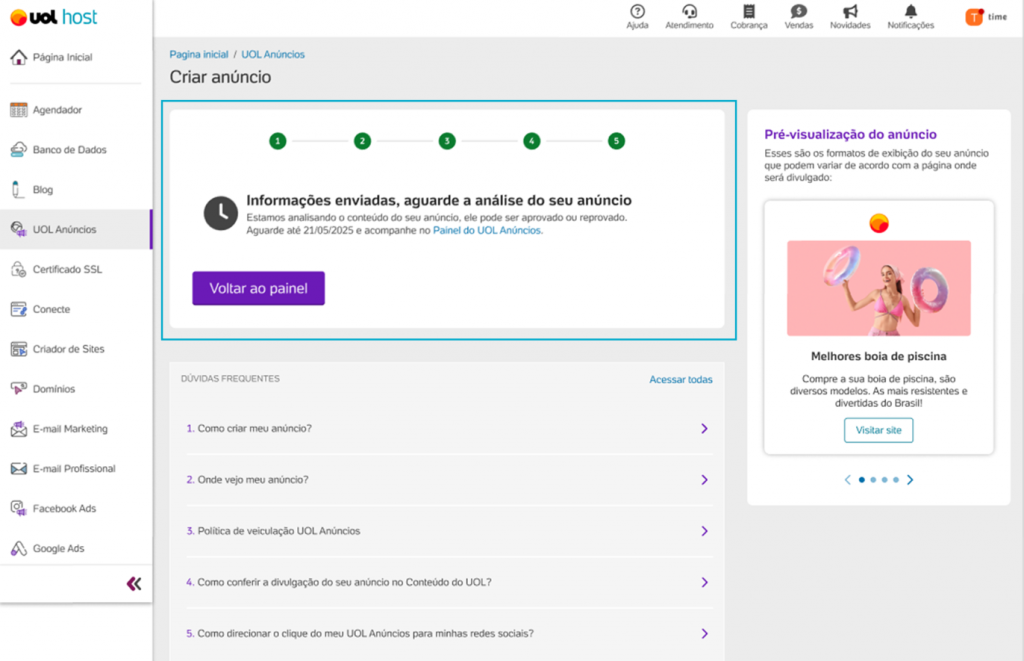The width and height of the screenshot is (1024, 661).
Task: Open the Blog sidebar icon
Action: coord(18,189)
